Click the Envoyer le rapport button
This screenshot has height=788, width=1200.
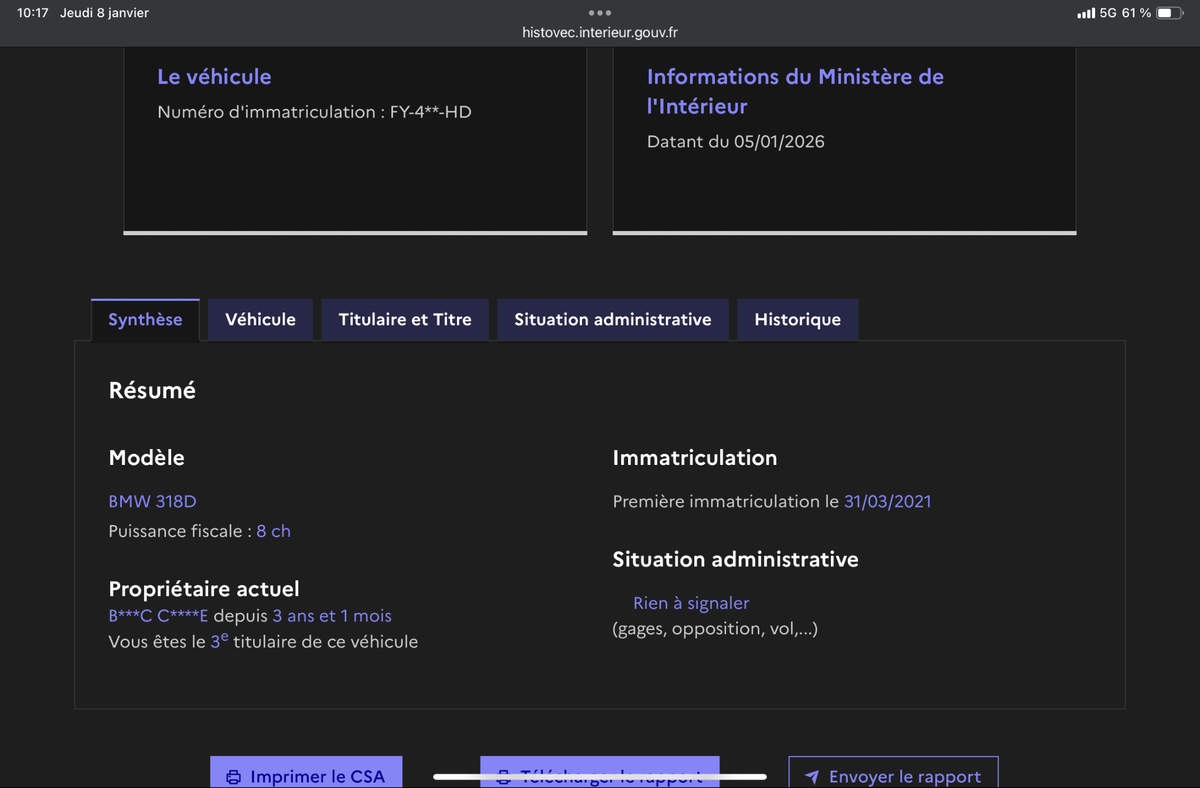(x=893, y=773)
